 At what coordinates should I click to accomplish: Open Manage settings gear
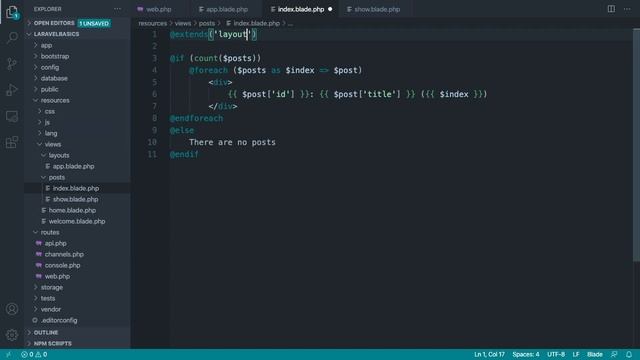12,335
